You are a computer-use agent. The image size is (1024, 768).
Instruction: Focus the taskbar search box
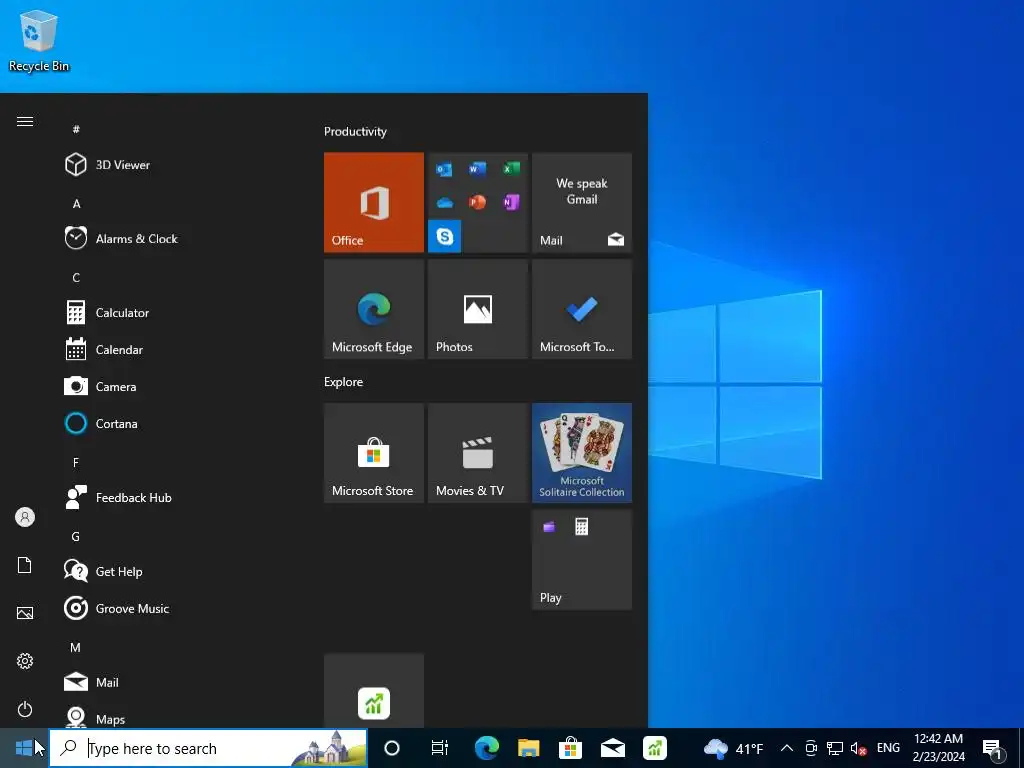[x=208, y=748]
